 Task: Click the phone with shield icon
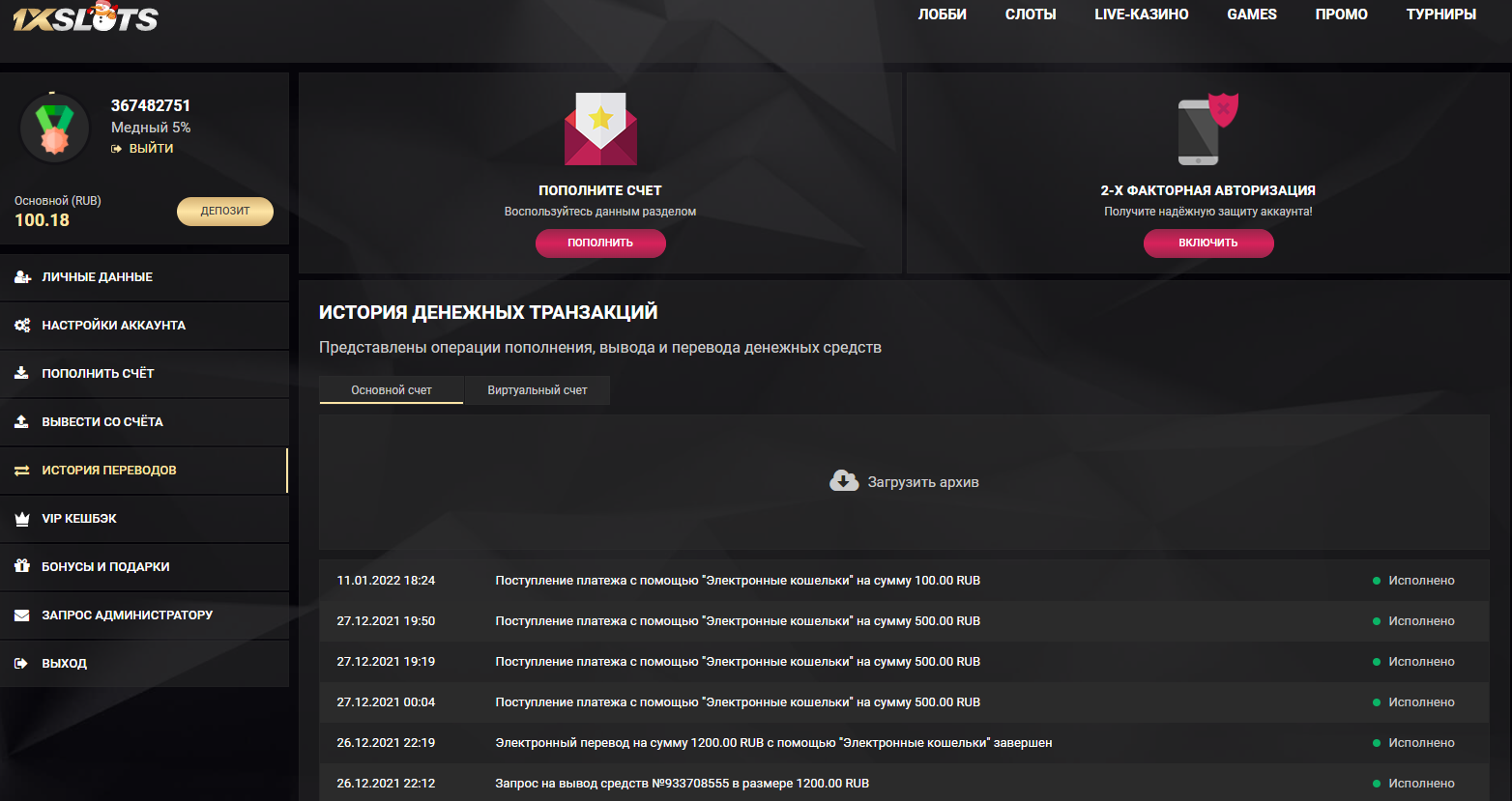tap(1207, 129)
